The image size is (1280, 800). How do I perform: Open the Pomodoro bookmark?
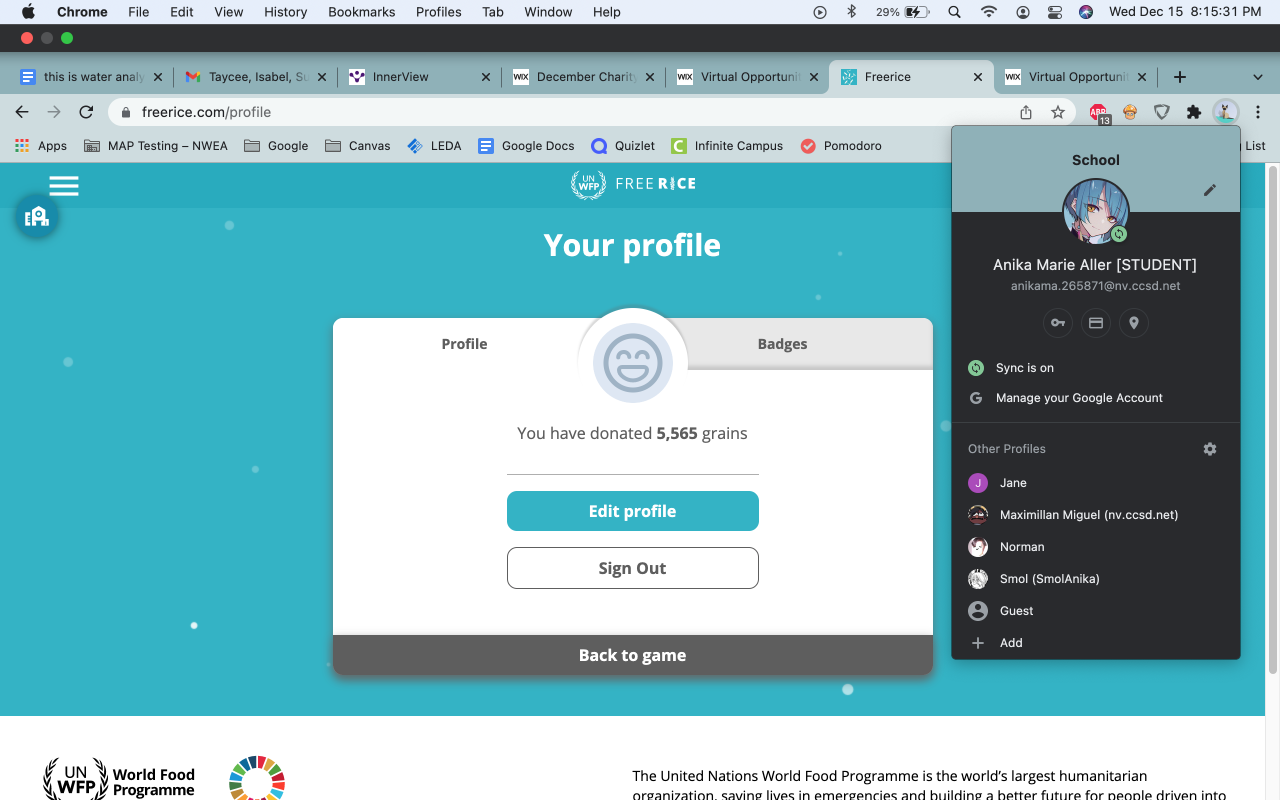coord(841,146)
